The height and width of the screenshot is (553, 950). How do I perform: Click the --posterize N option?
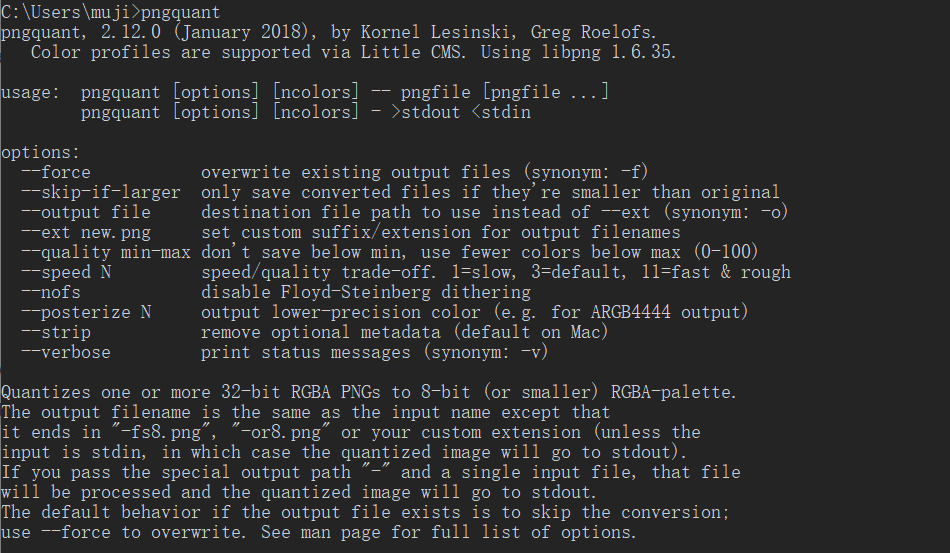(x=85, y=313)
